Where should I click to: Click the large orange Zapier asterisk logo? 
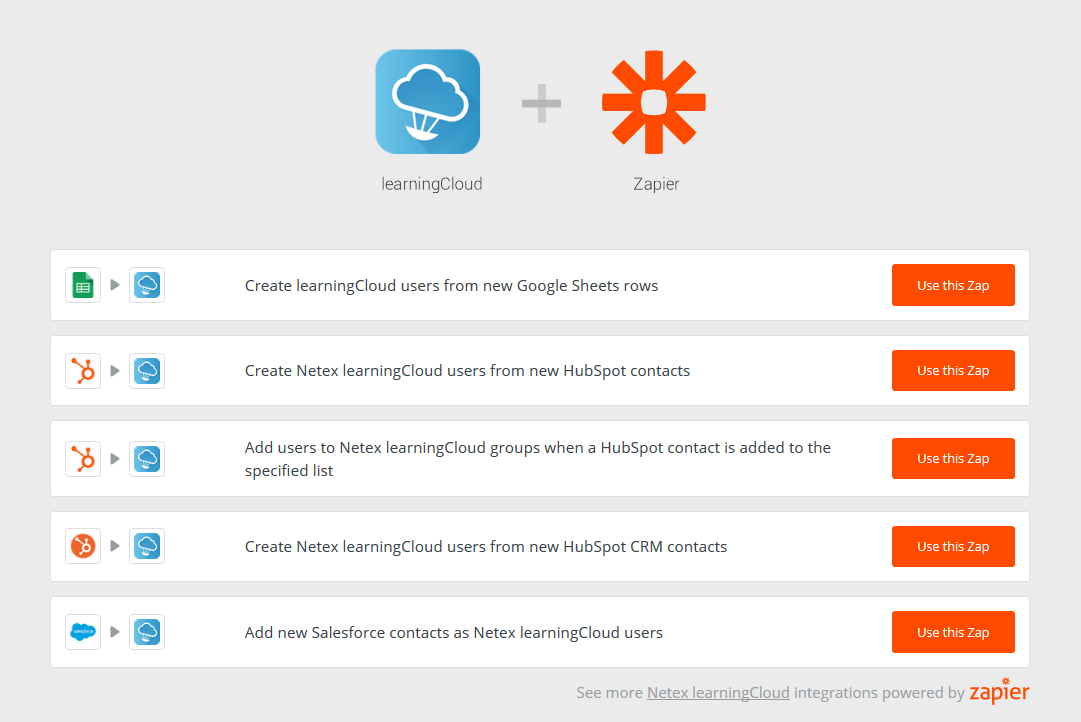tap(654, 102)
